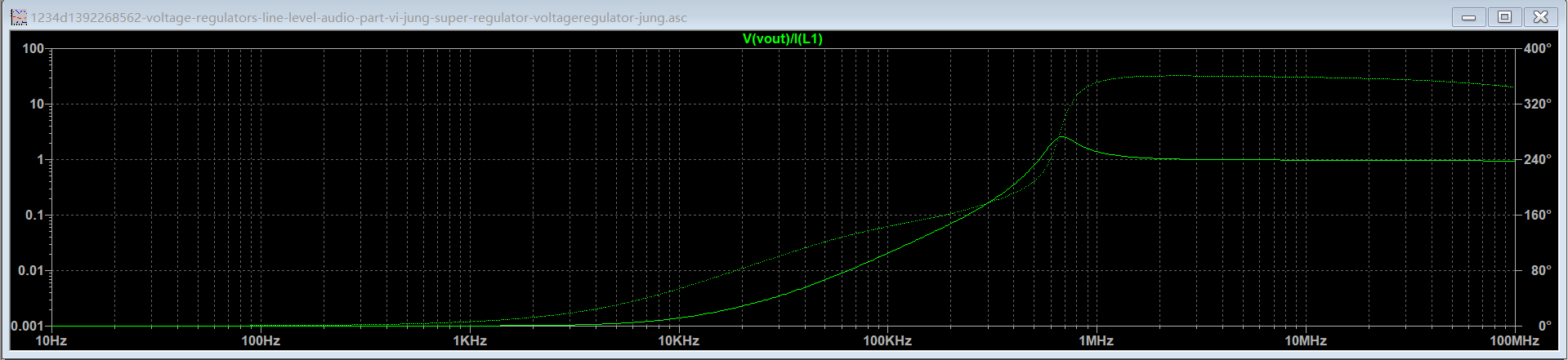
Task: Click the 0.01 magnitude axis label
Action: pyautogui.click(x=31, y=270)
